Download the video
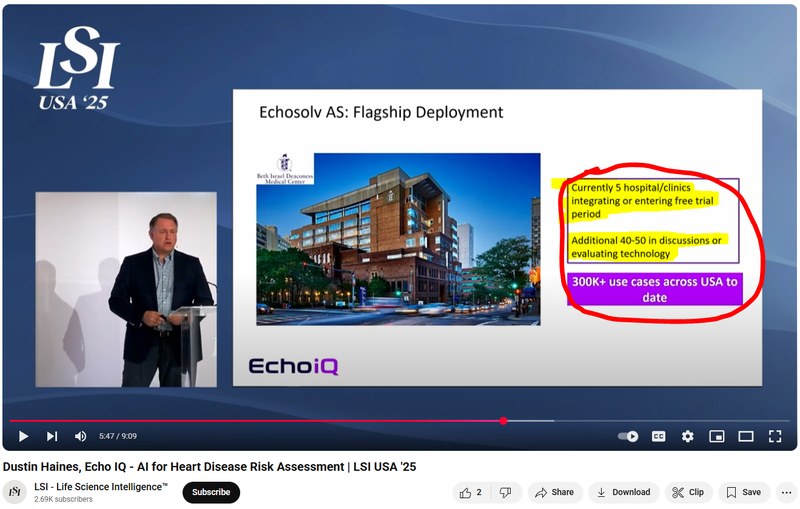The width and height of the screenshot is (800, 509). click(623, 492)
